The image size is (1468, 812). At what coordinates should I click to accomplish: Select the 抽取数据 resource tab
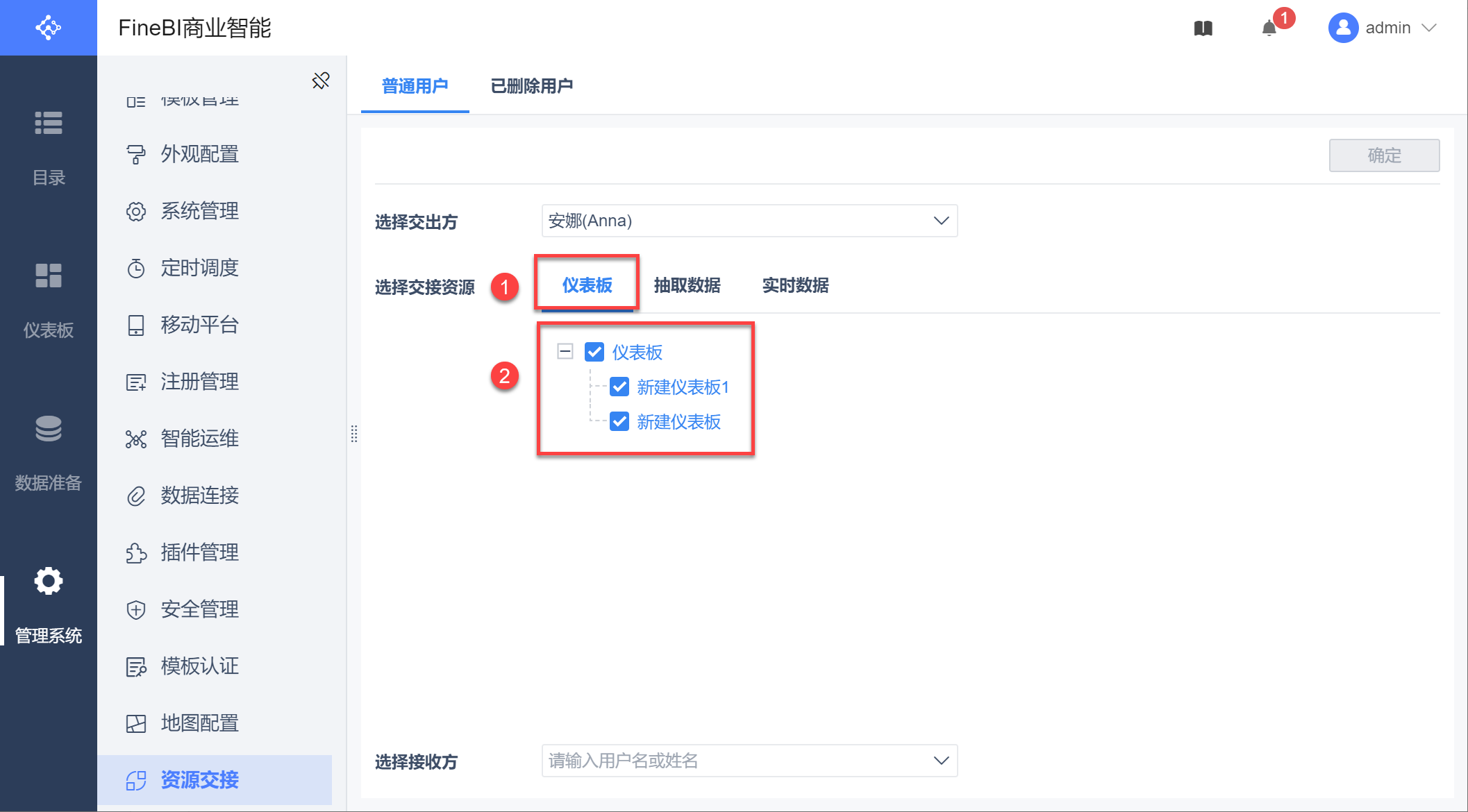point(687,285)
